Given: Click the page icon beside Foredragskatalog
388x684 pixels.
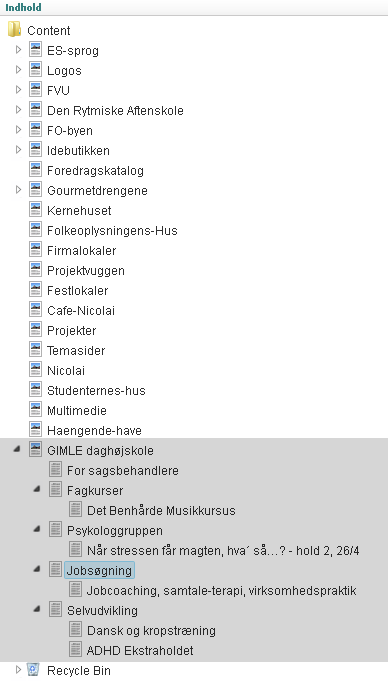Looking at the screenshot, I should point(35,170).
